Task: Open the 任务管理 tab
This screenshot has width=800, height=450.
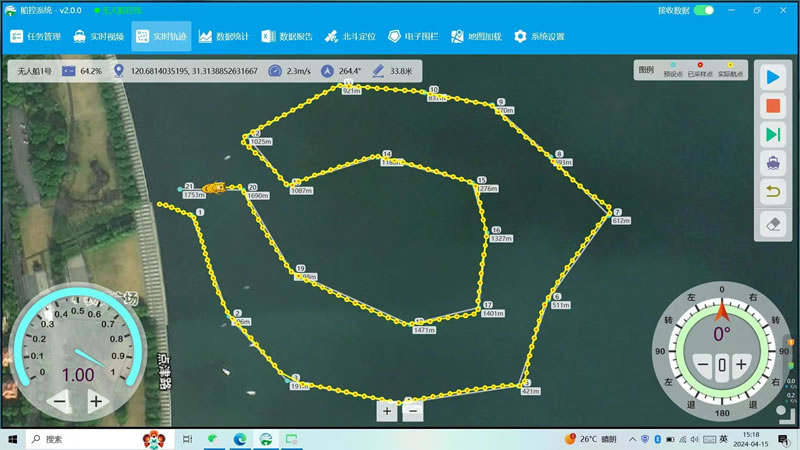Action: tap(36, 37)
